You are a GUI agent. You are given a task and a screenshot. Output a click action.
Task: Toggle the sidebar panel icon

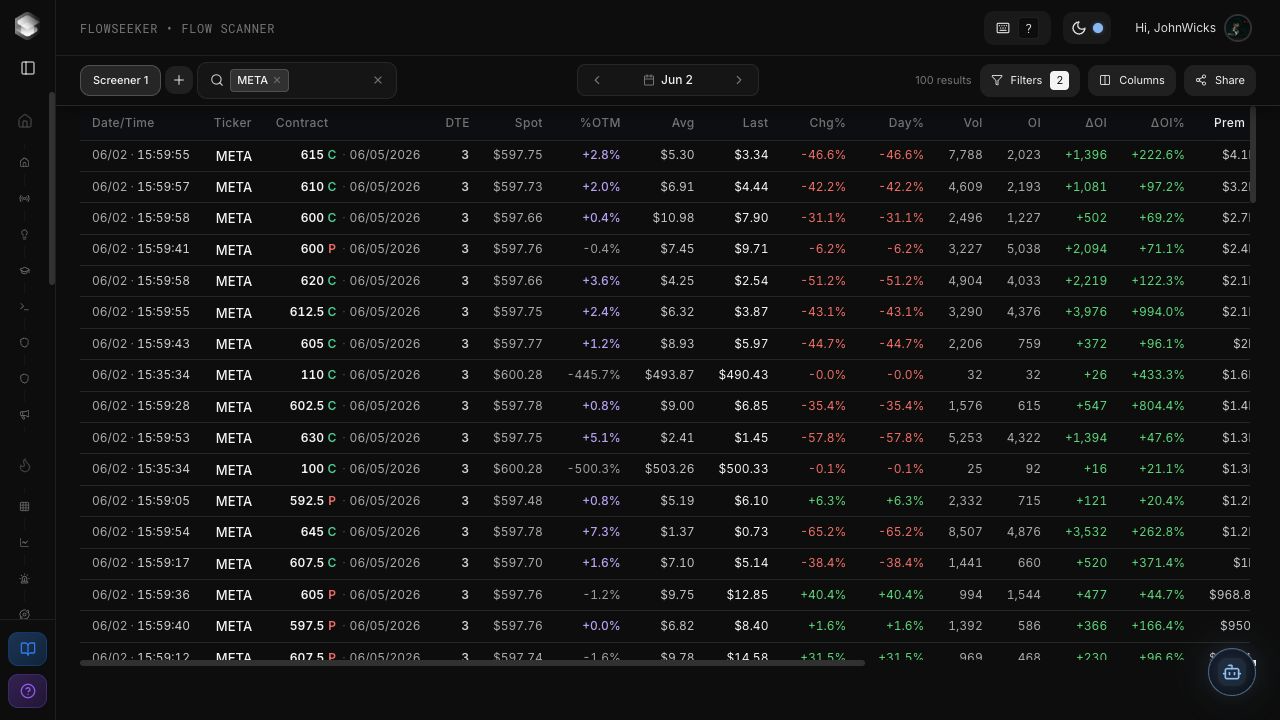pos(28,68)
